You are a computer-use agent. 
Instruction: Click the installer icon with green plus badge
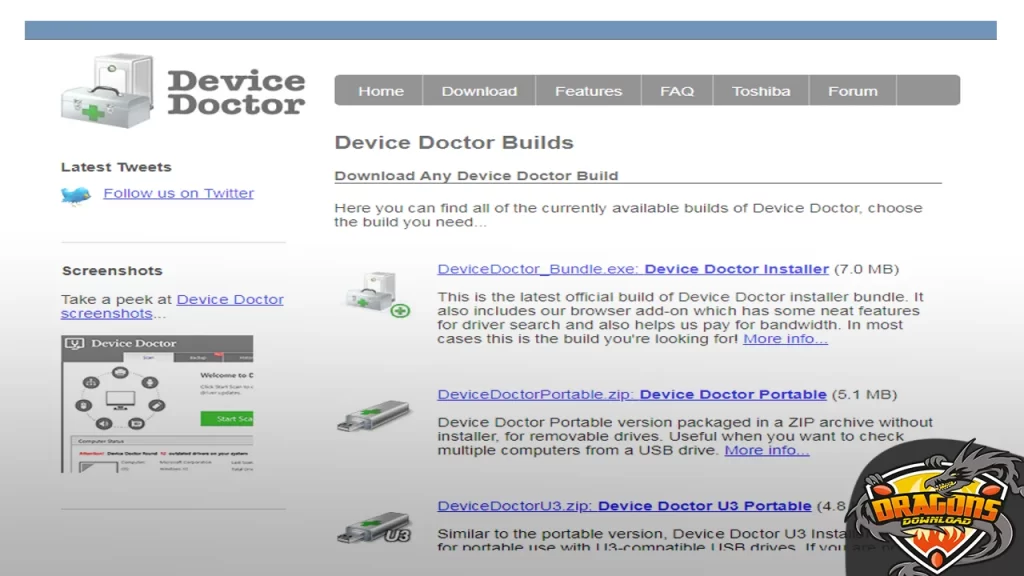(x=380, y=295)
